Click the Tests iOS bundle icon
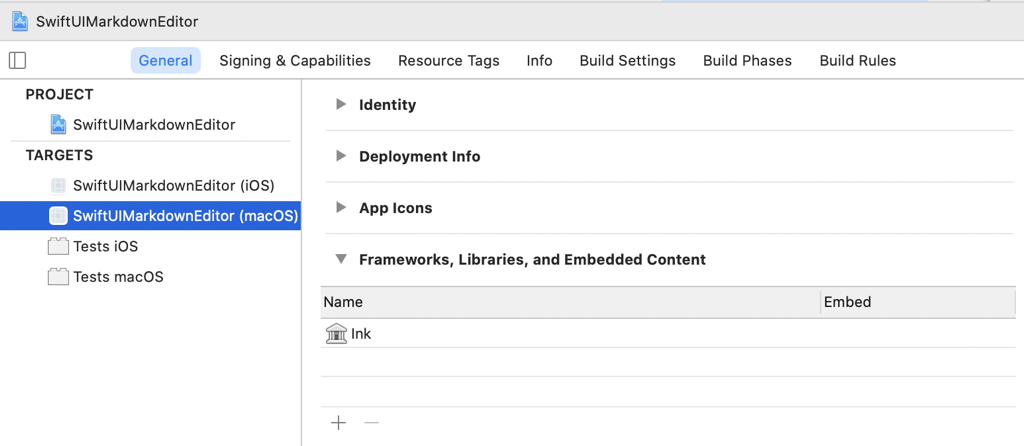The width and height of the screenshot is (1024, 446). click(58, 246)
